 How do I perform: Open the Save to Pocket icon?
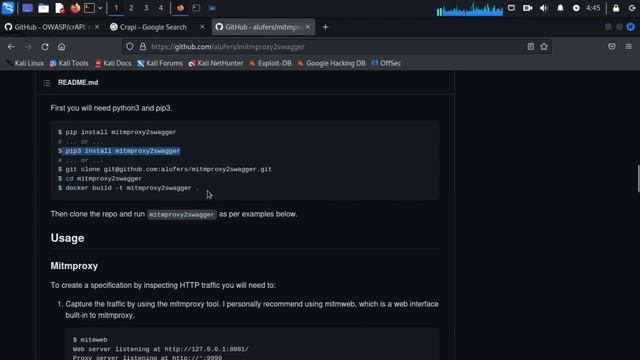pyautogui.click(x=611, y=47)
